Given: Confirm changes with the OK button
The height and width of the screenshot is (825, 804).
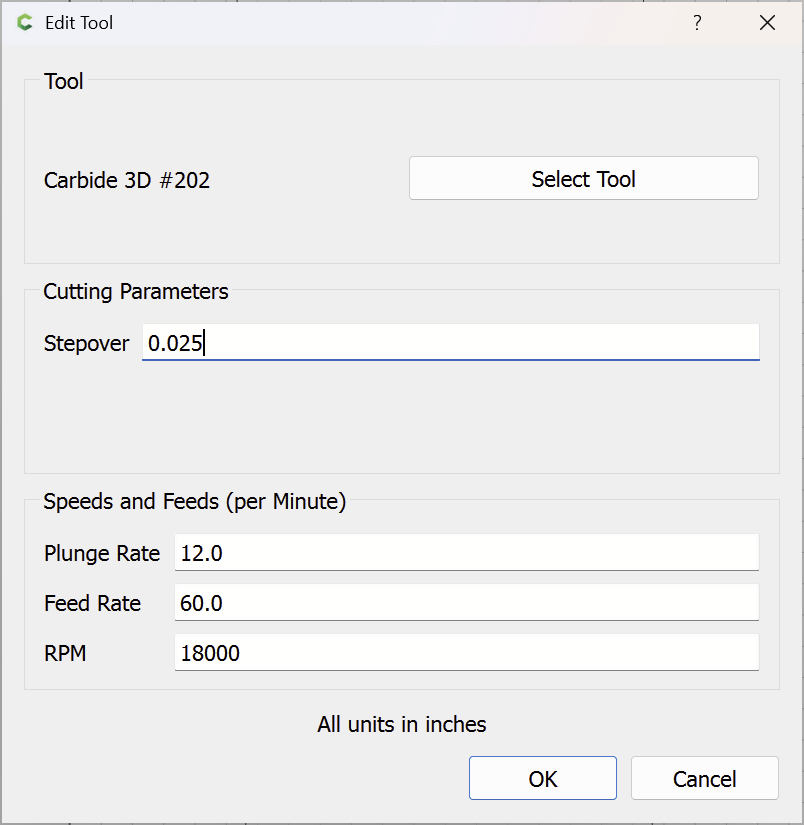Looking at the screenshot, I should point(543,779).
